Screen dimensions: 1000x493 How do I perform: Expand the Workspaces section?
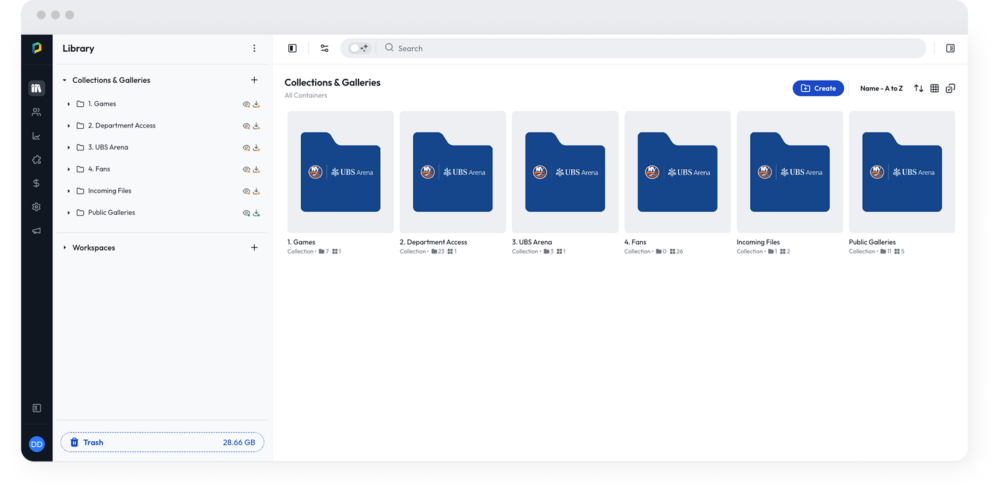pyautogui.click(x=65, y=248)
